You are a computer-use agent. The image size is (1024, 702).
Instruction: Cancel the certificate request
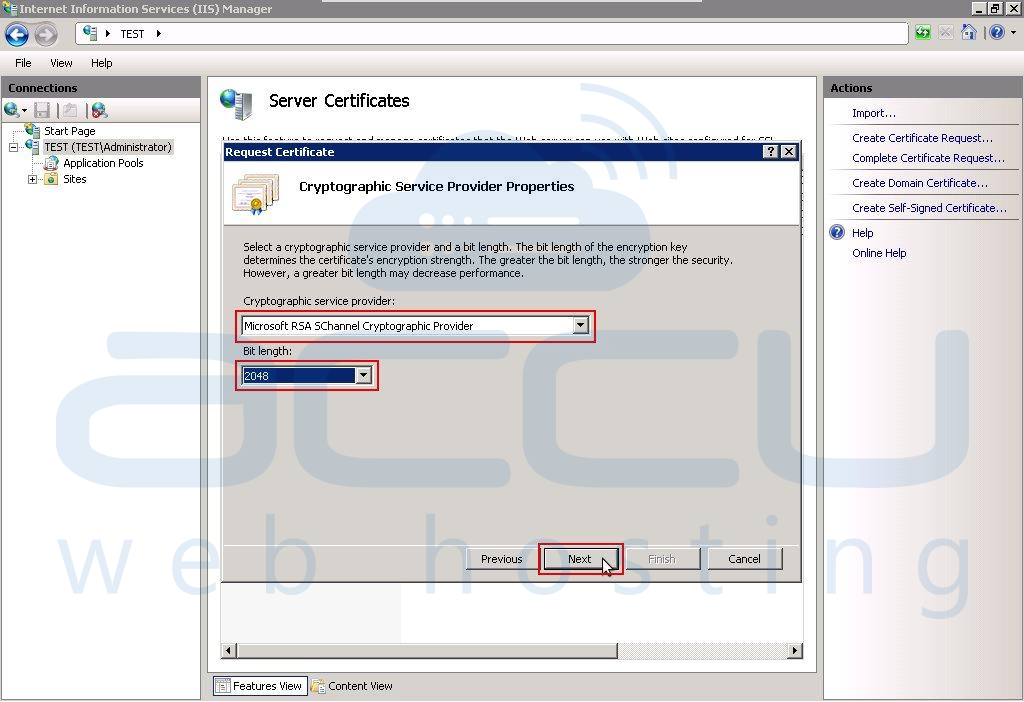click(744, 559)
